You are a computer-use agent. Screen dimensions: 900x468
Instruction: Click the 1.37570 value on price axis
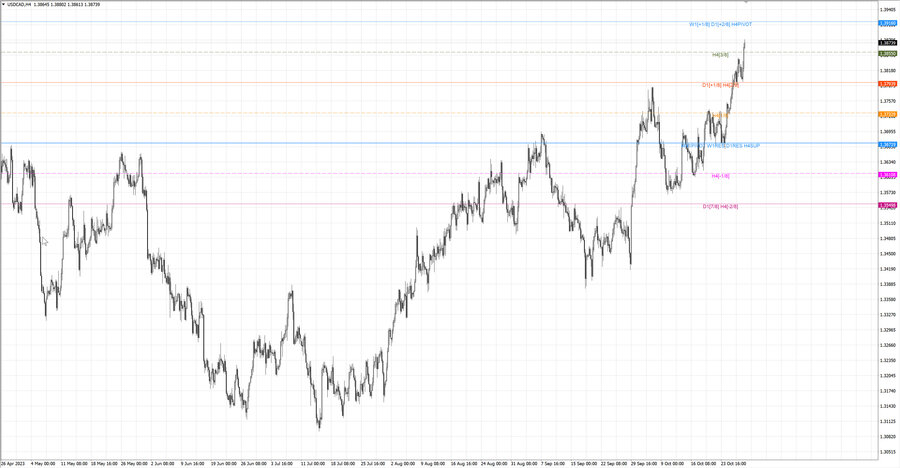[888, 101]
